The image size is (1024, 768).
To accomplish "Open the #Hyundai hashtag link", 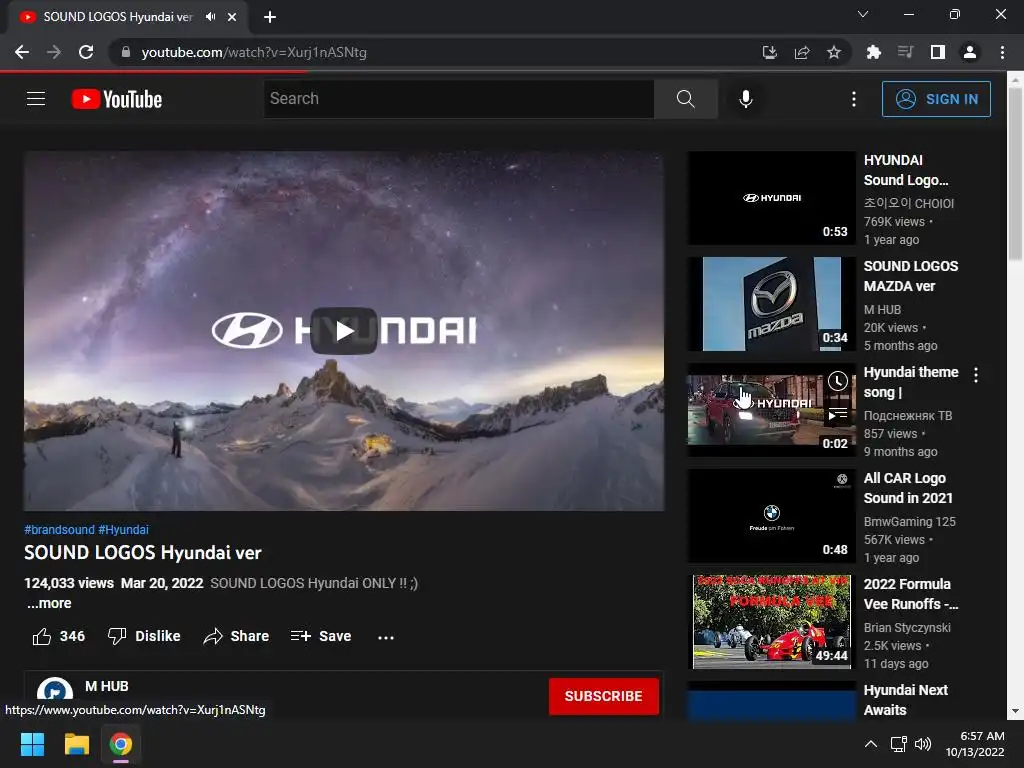I will 123,530.
